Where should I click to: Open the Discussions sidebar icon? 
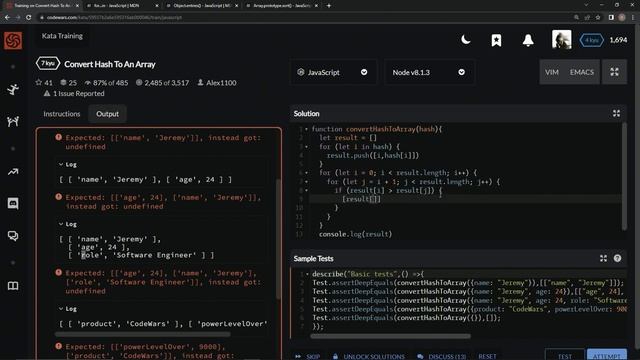(13, 236)
